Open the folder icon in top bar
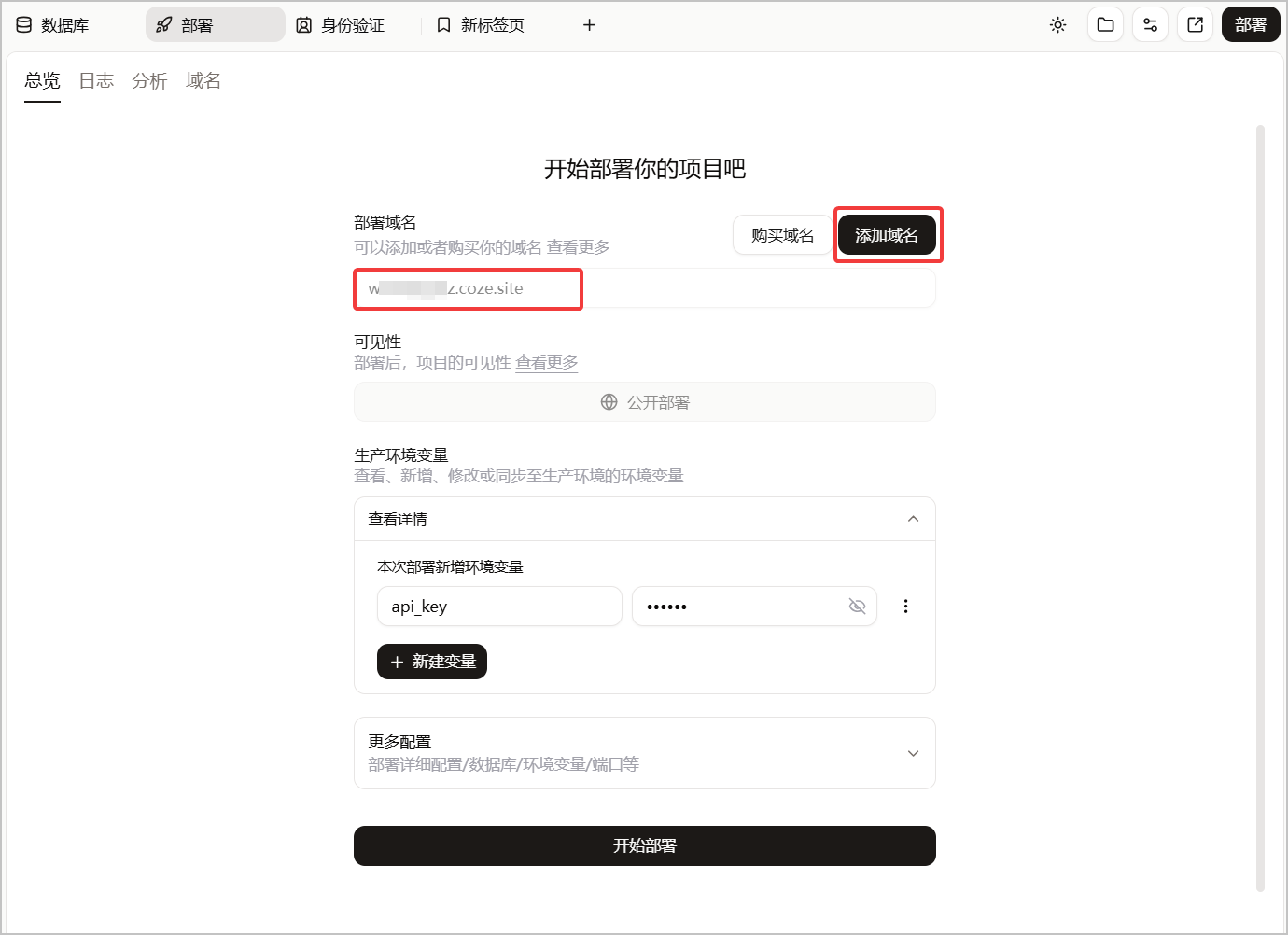This screenshot has width=1288, height=935. 1105,25
